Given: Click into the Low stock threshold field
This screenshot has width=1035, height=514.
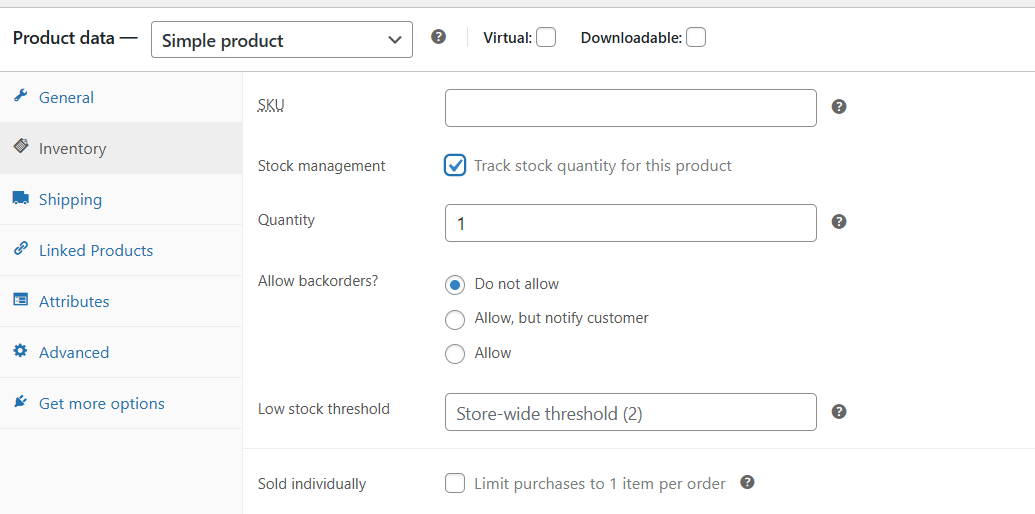Looking at the screenshot, I should [630, 412].
